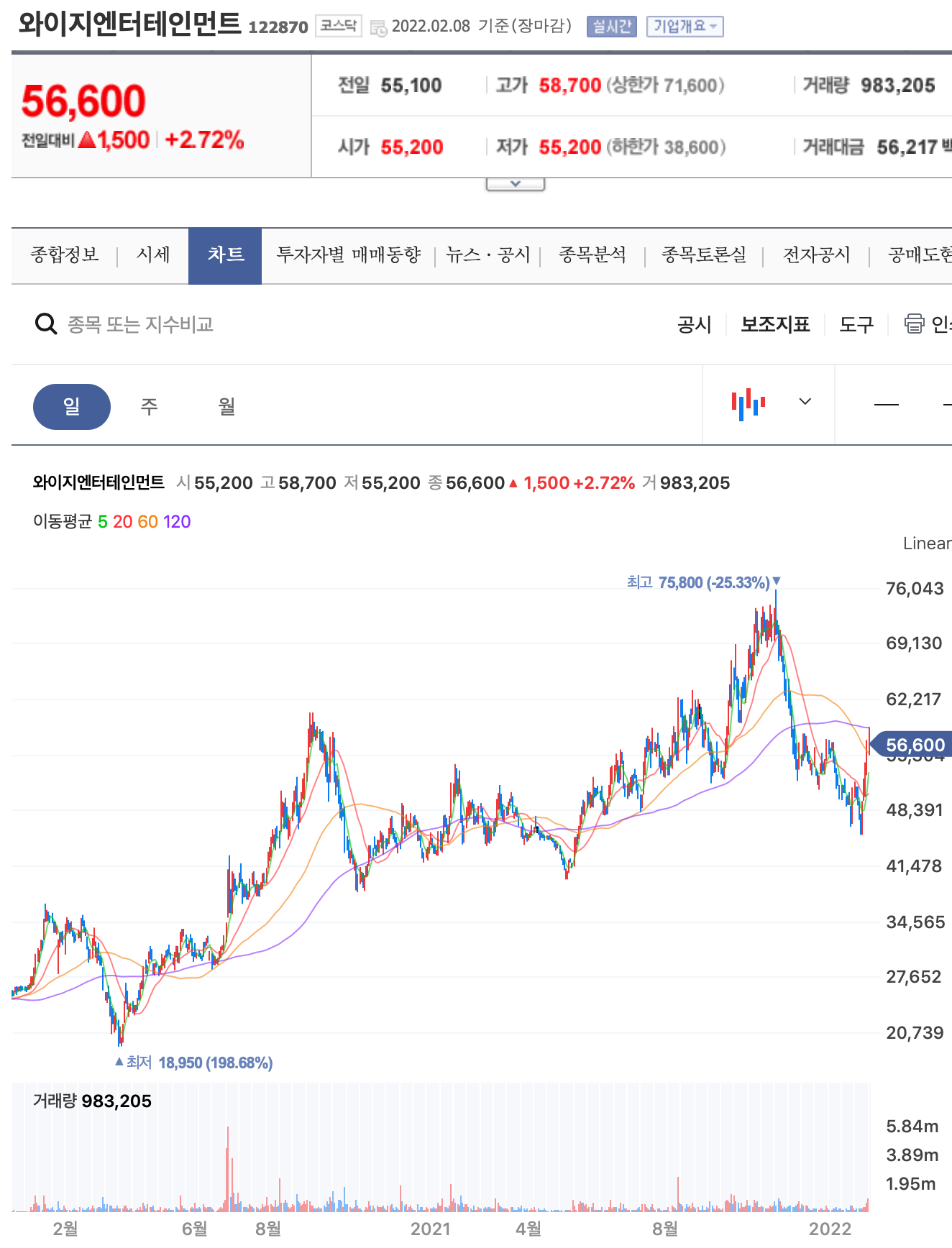This screenshot has height=1248, width=952.
Task: Open the 투자자별 매매동향 tab
Action: [349, 255]
